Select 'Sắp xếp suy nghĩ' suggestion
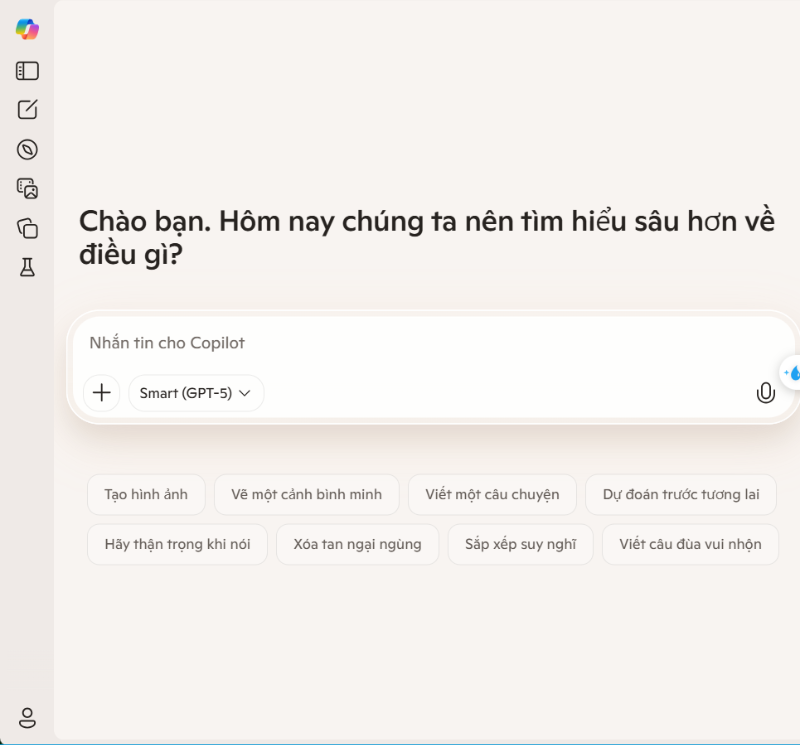The image size is (800, 745). [520, 544]
